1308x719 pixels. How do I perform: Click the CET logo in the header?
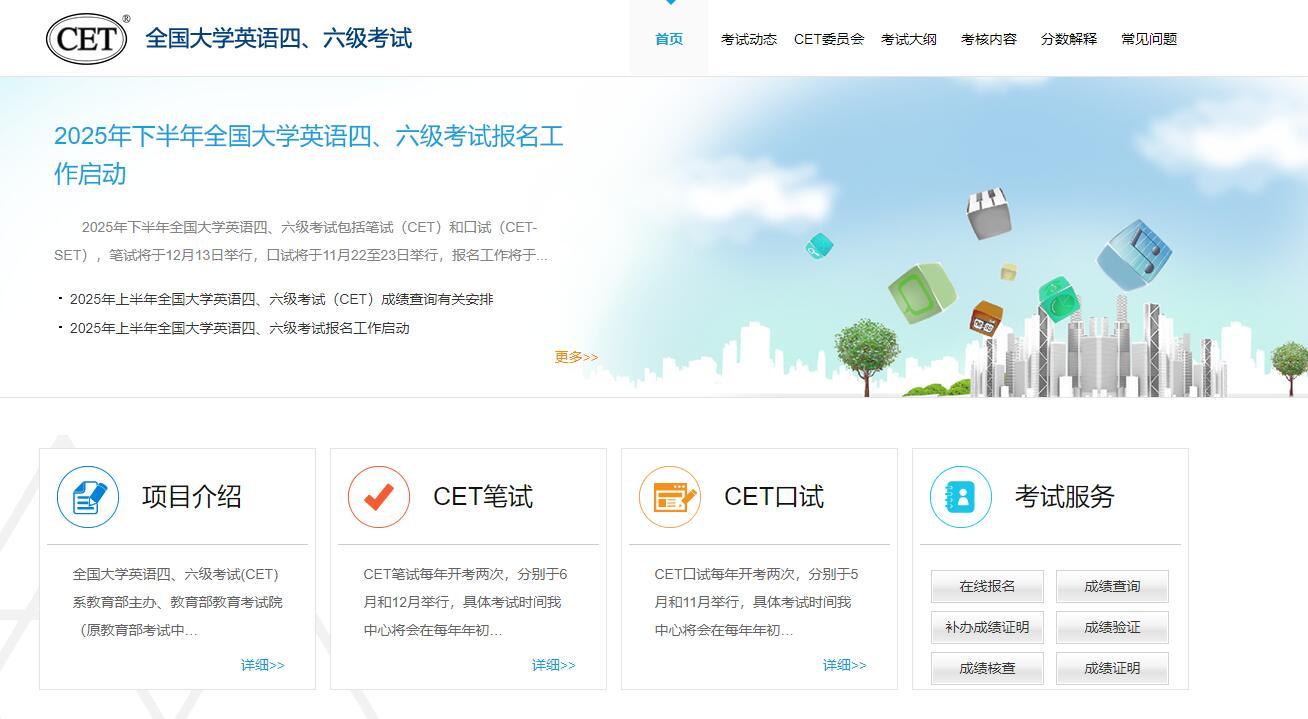coord(86,38)
